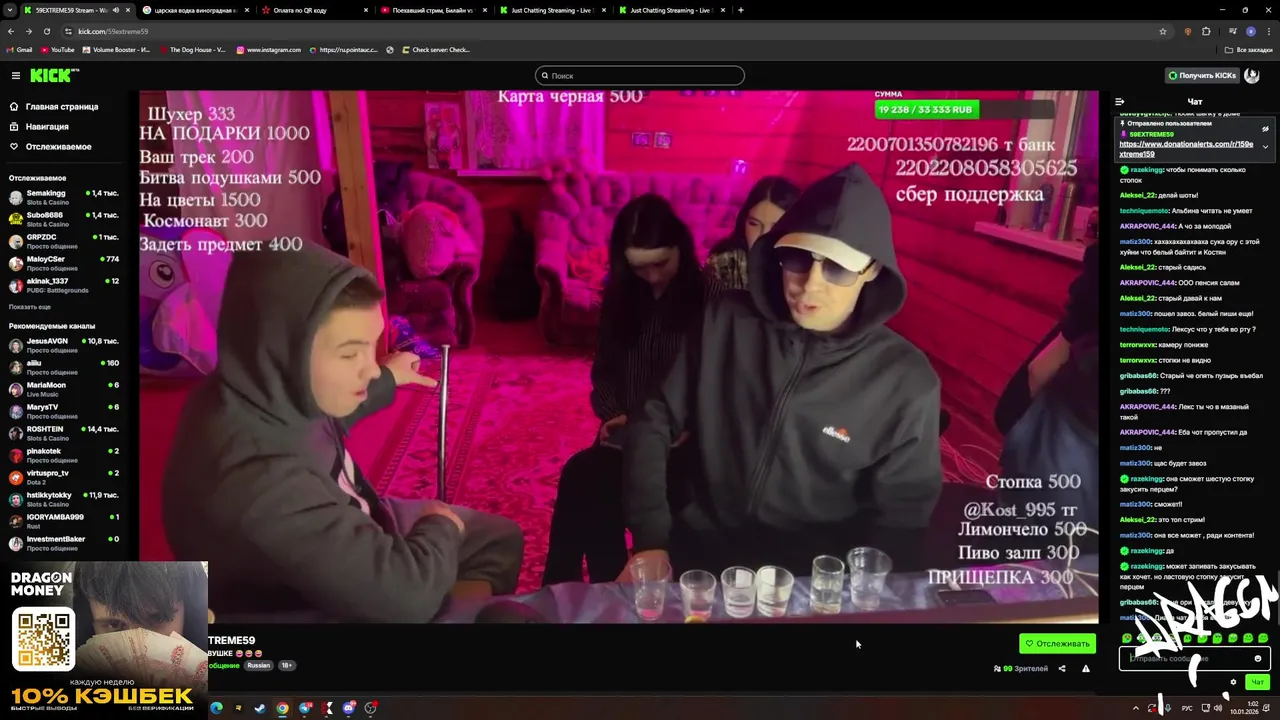
Task: Open virtuspro_tv recommended channel
Action: pyautogui.click(x=64, y=476)
